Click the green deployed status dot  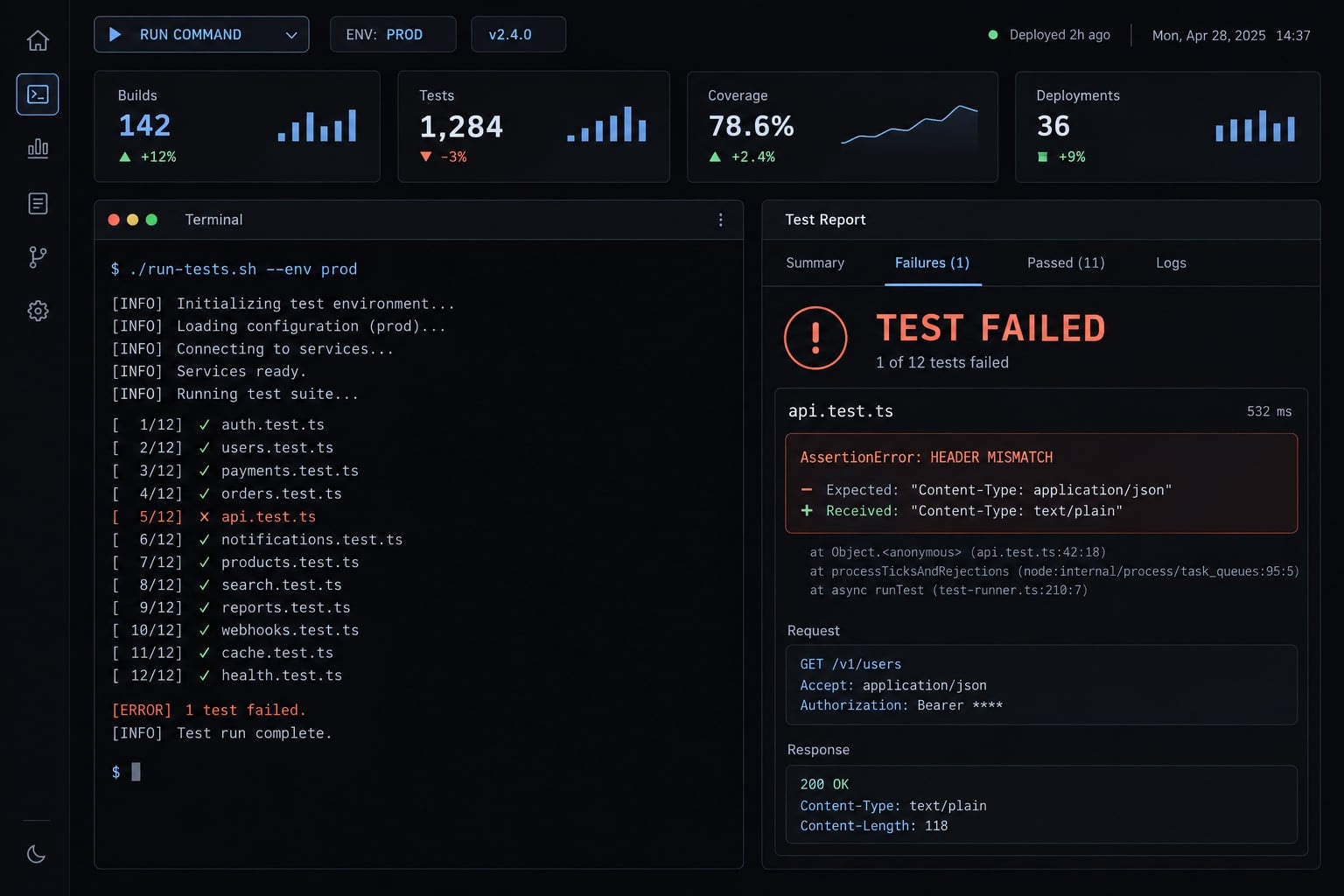point(993,35)
